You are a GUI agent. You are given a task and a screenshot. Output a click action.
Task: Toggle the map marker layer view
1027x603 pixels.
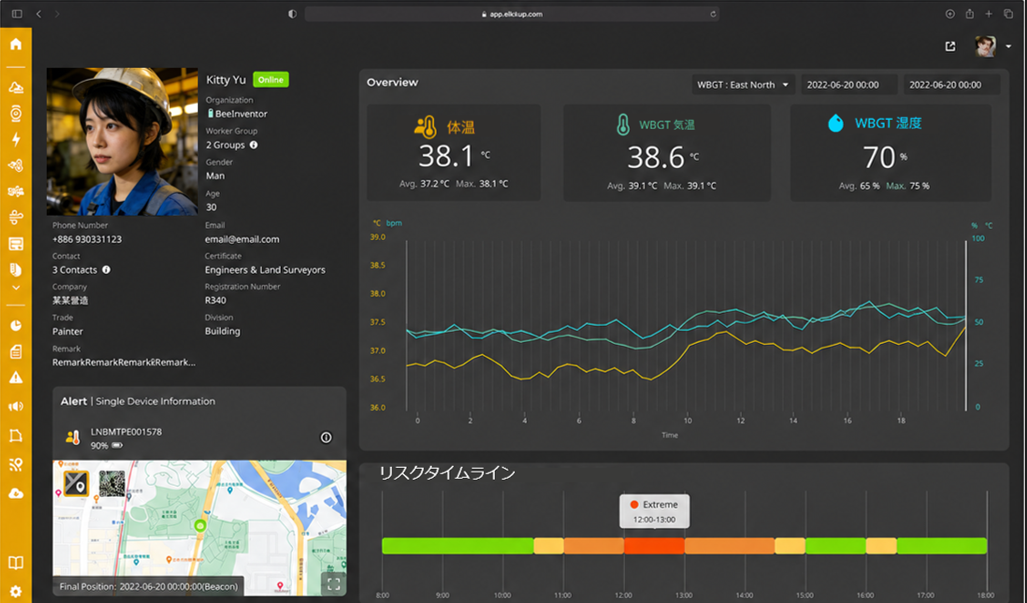(76, 483)
